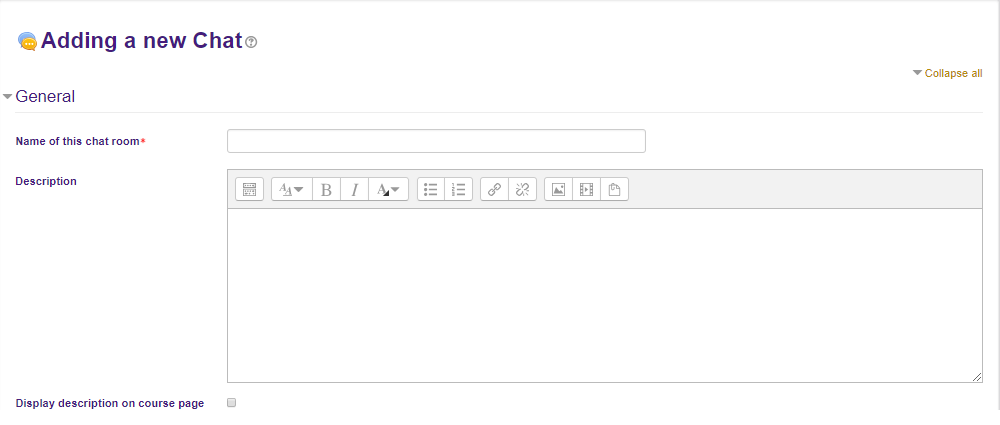Apply italic formatting in the description
The height and width of the screenshot is (425, 1000).
point(354,189)
